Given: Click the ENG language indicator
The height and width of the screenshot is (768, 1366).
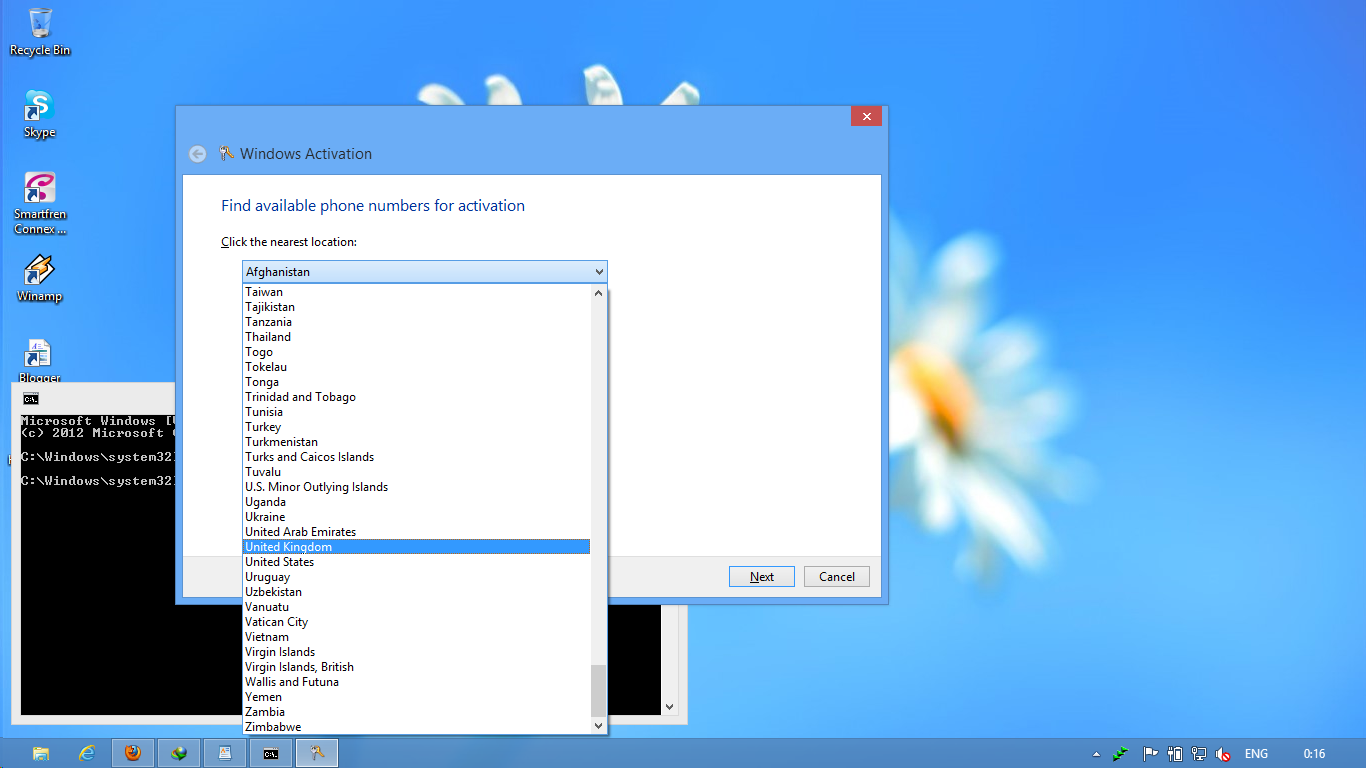Looking at the screenshot, I should 1256,754.
